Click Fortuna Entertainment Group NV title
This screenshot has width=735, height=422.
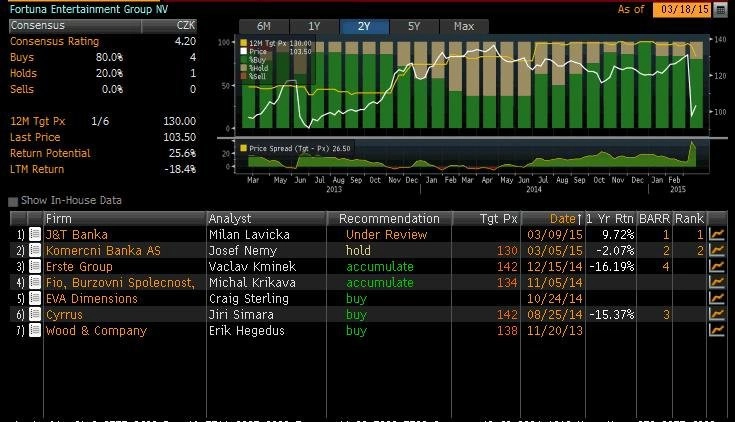[89, 9]
